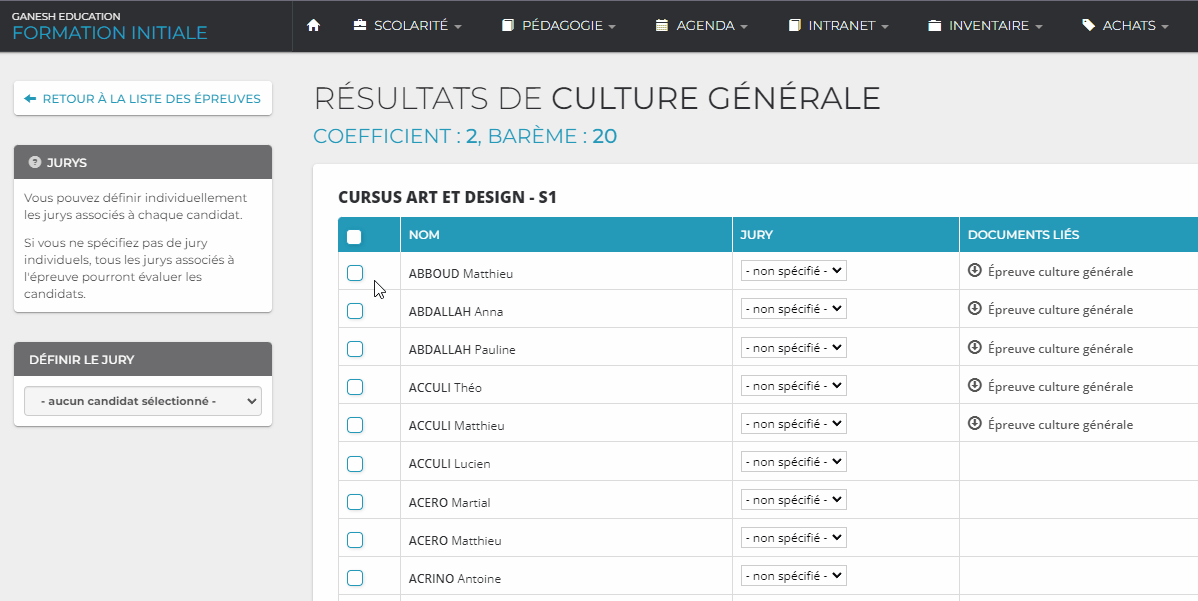This screenshot has width=1198, height=601.
Task: Click the Inventaire folder icon
Action: tap(934, 25)
